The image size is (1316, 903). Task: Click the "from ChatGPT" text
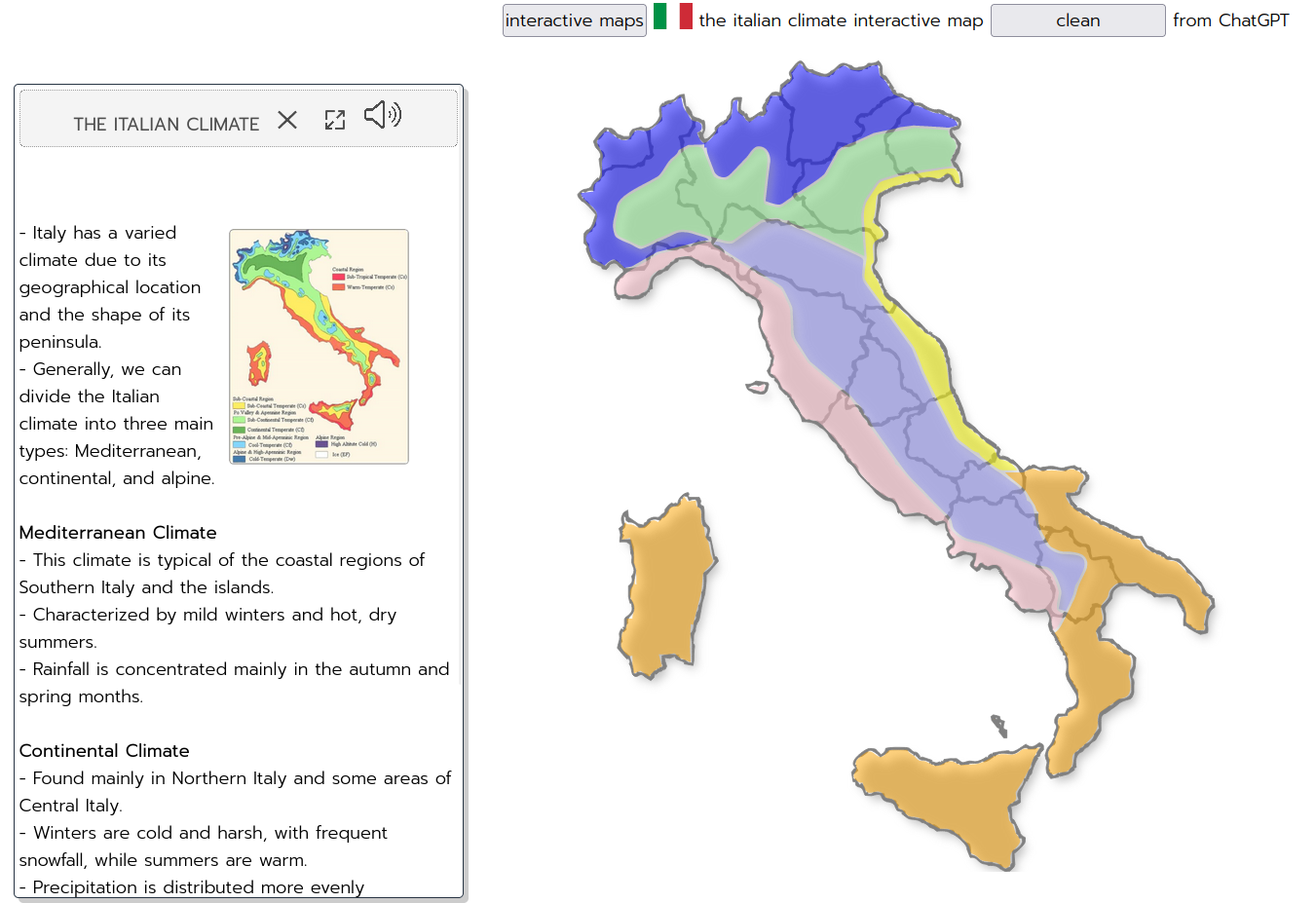point(1230,20)
